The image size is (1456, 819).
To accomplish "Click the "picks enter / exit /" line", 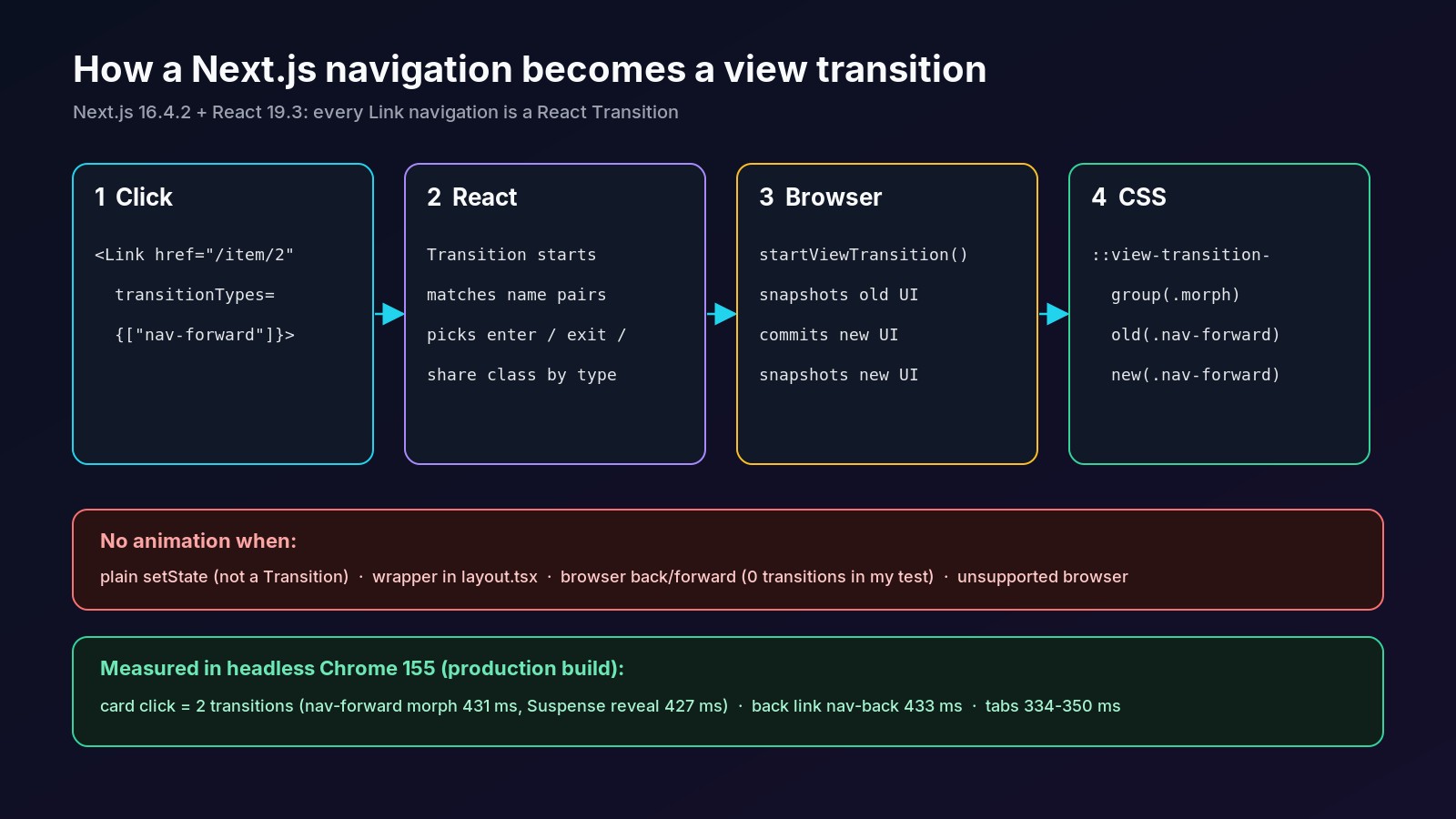I will click(526, 335).
